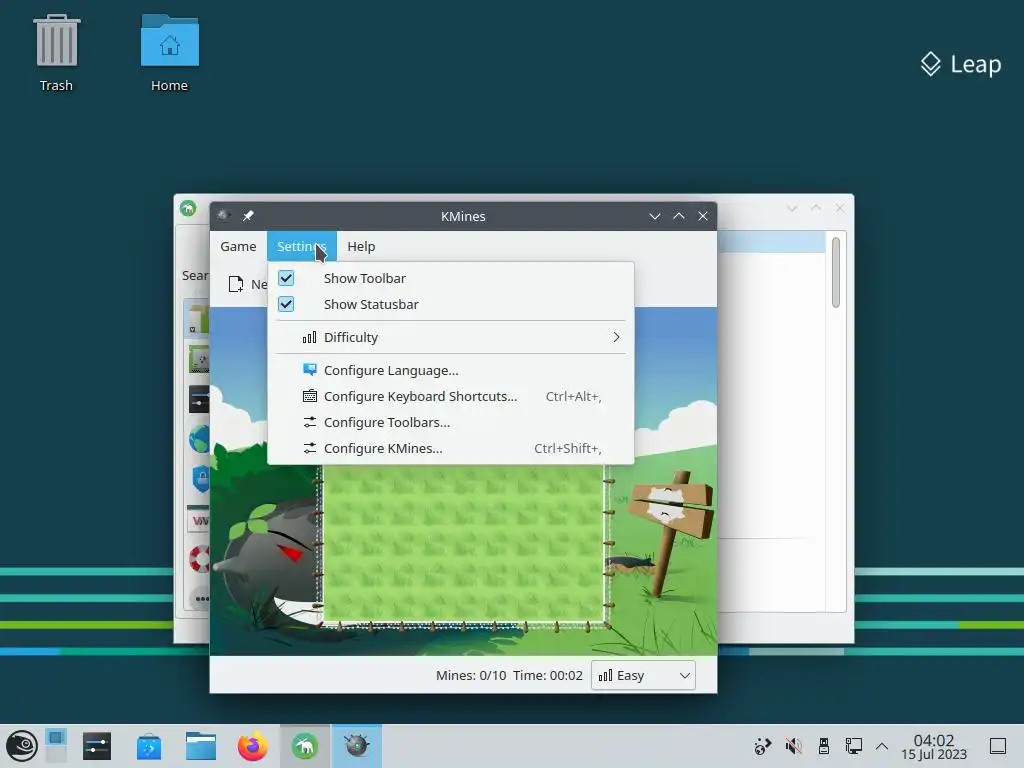Expand the hidden system tray icons arrow
The width and height of the screenshot is (1024, 768).
pos(882,746)
